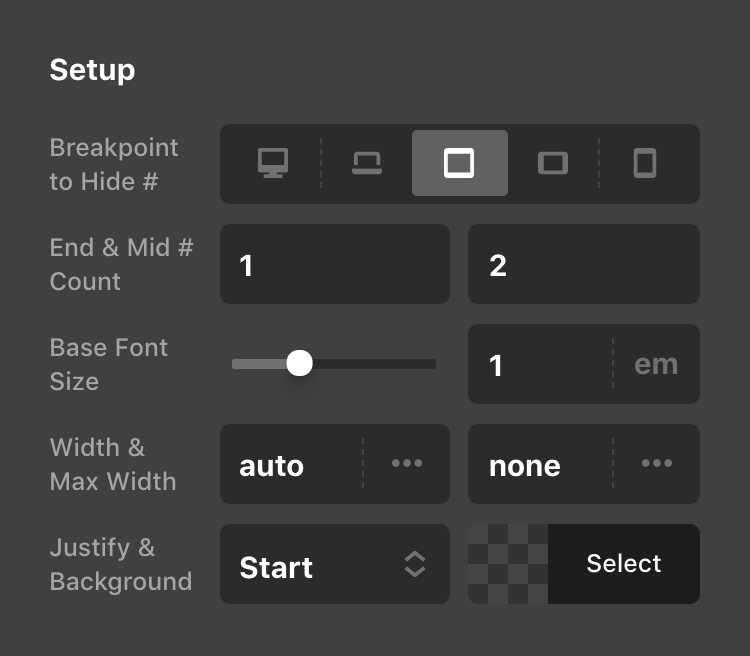Choose the highlighted large tablet breakpoint
Screen dimensions: 750x656
click(x=460, y=163)
